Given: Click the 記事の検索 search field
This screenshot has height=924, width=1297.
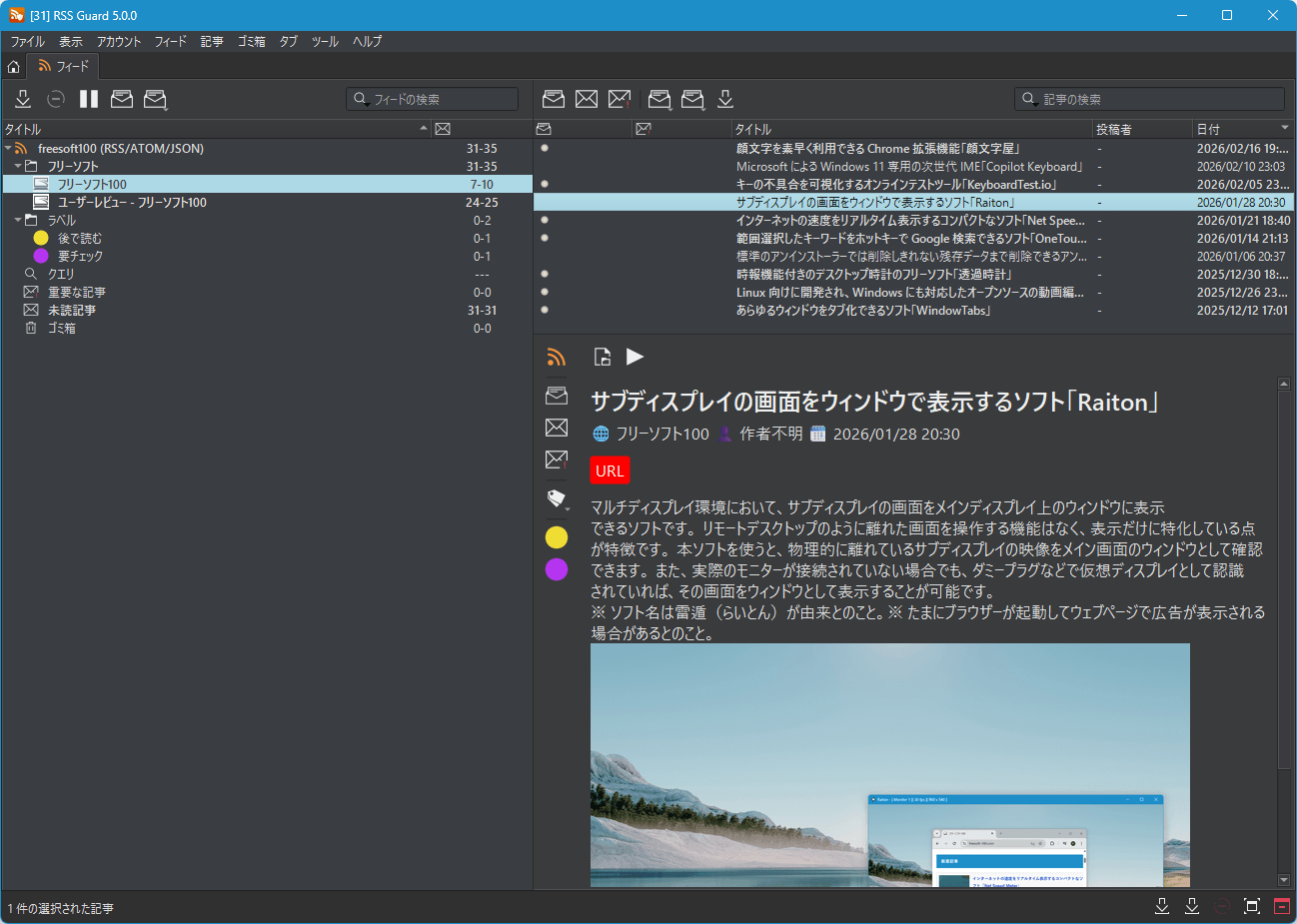Looking at the screenshot, I should (1159, 99).
